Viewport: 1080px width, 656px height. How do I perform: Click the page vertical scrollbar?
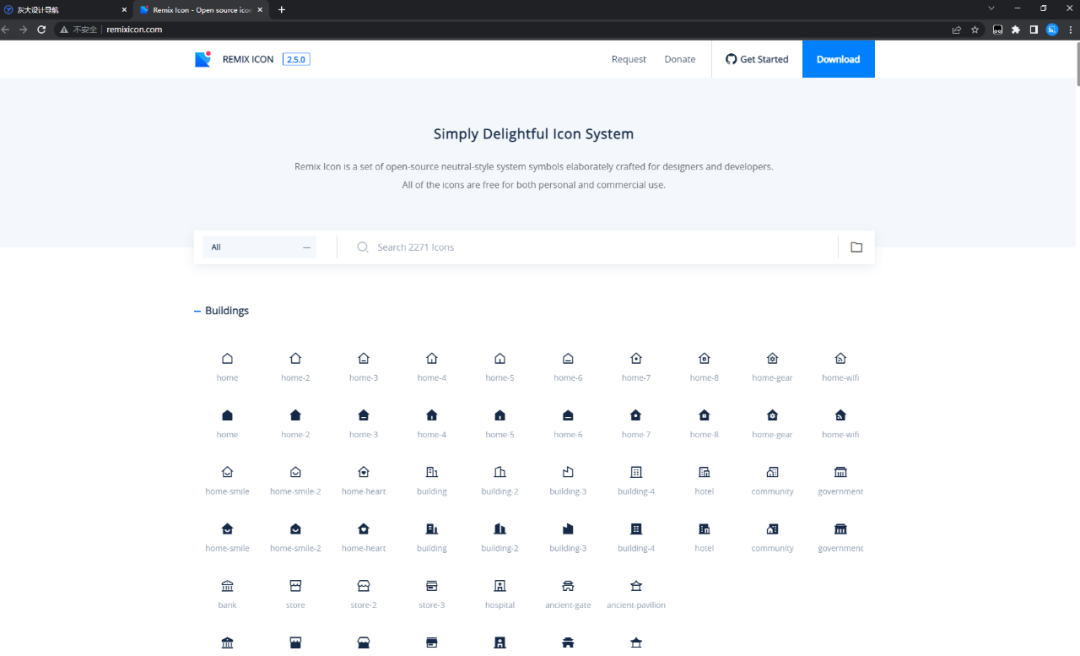[1077, 63]
